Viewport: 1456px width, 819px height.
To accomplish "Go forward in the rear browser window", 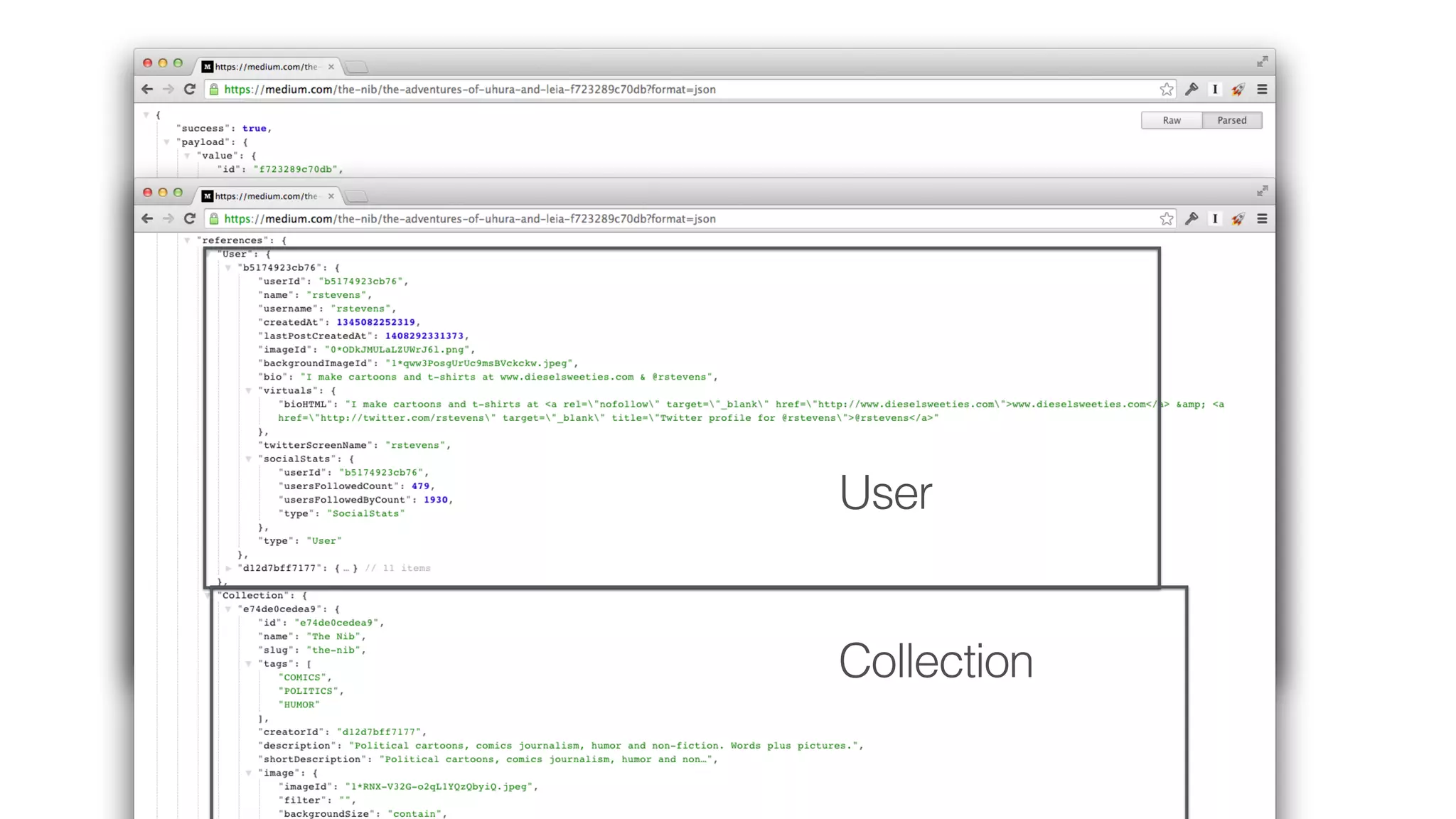I will 168,89.
